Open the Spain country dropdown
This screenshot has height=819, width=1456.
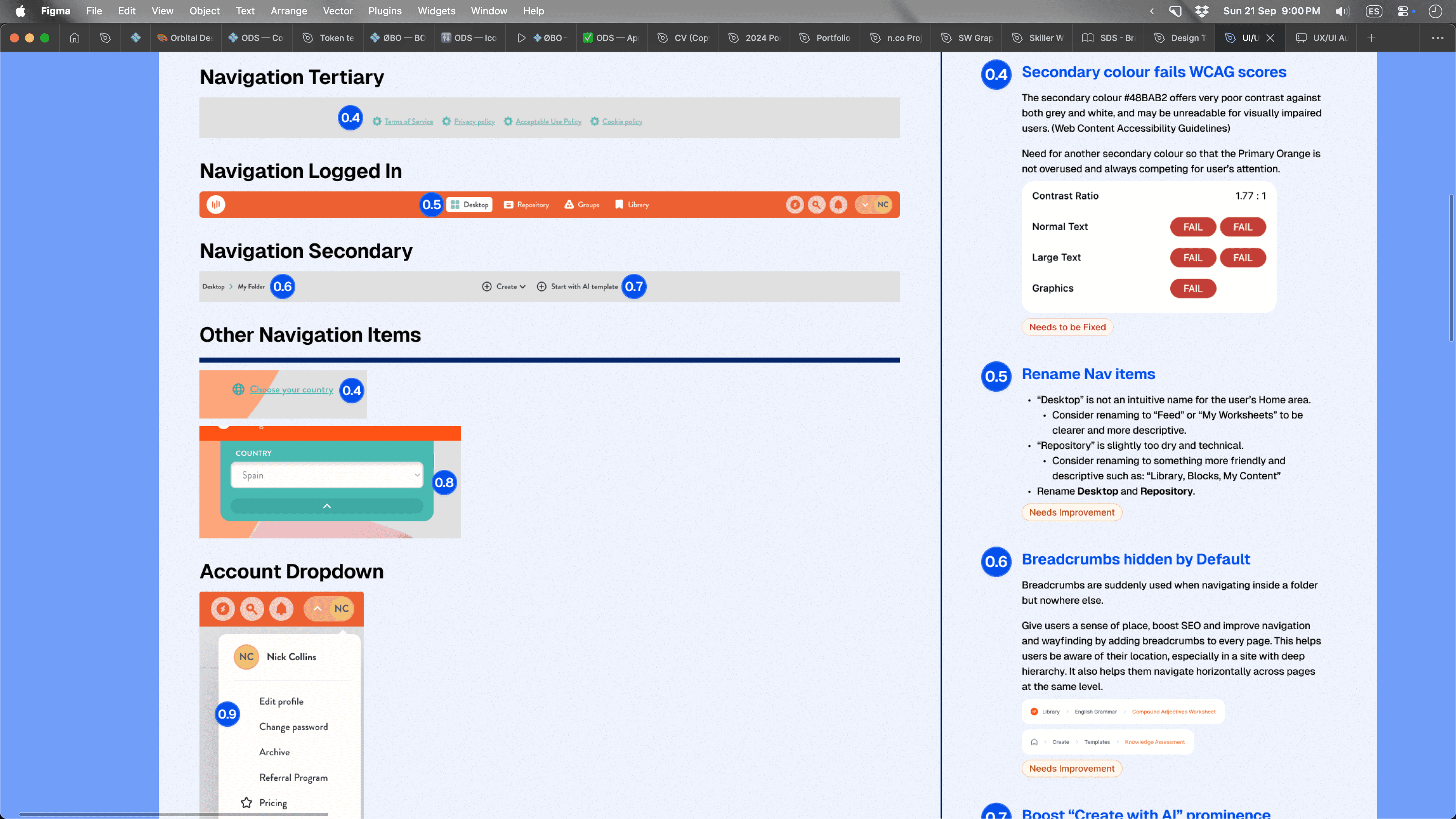pyautogui.click(x=327, y=475)
